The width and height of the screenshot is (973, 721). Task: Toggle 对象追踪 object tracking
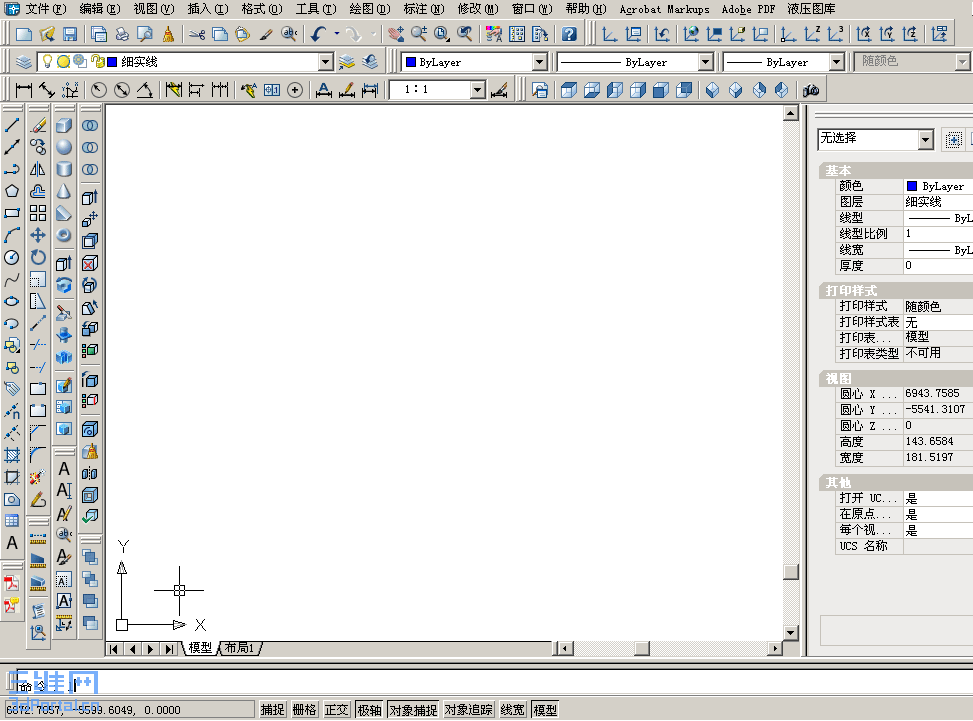(x=469, y=709)
